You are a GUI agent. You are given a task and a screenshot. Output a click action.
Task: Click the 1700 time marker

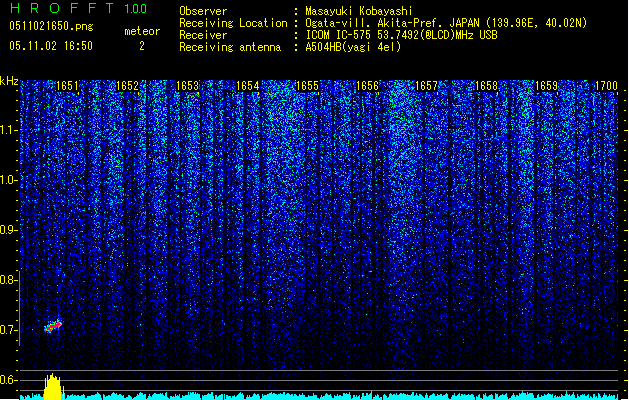(606, 86)
